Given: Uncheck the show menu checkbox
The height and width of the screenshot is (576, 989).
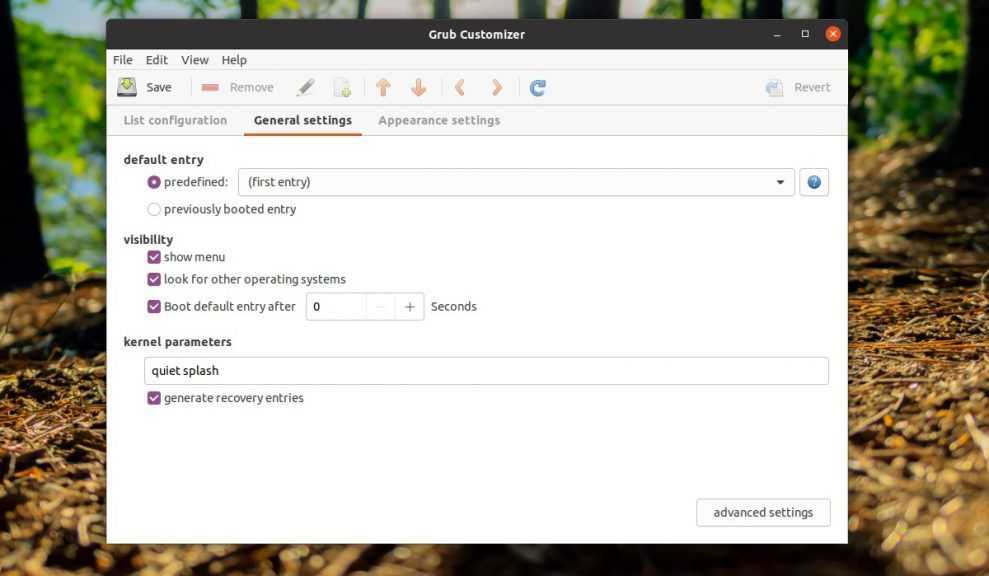Looking at the screenshot, I should [x=154, y=257].
